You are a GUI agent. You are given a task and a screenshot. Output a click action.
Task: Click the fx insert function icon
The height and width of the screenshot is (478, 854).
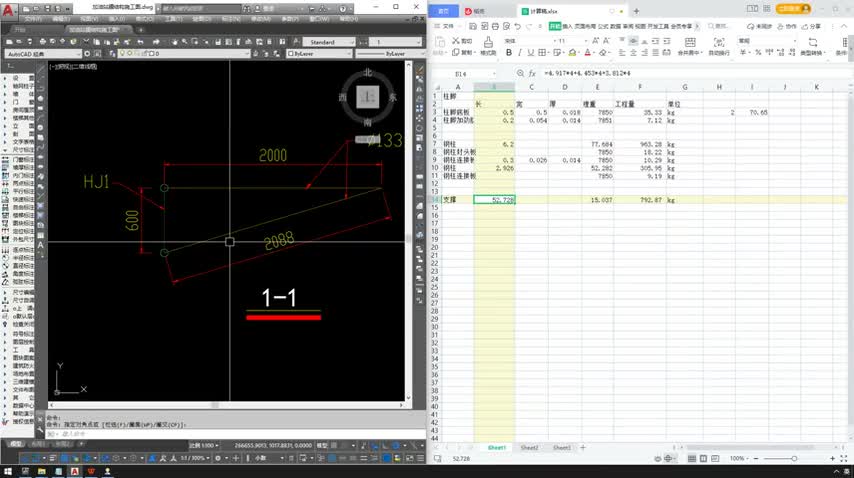coord(532,73)
